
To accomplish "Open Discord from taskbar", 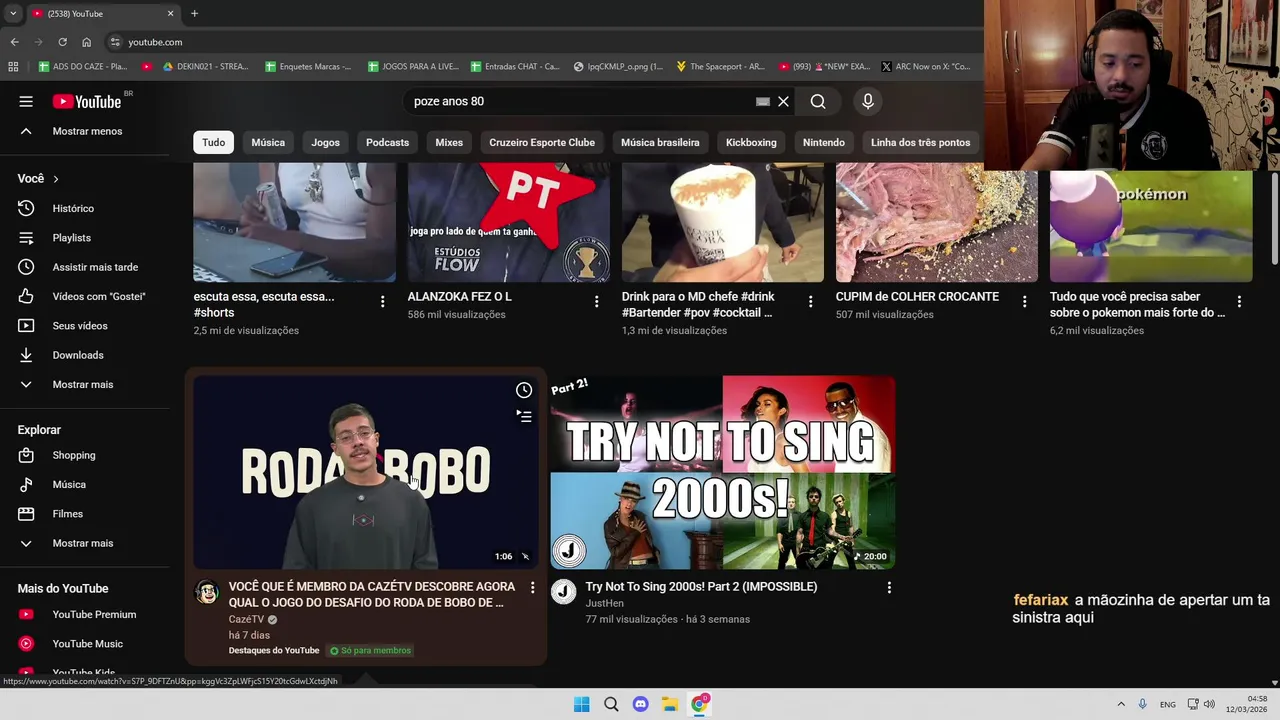I will point(640,704).
